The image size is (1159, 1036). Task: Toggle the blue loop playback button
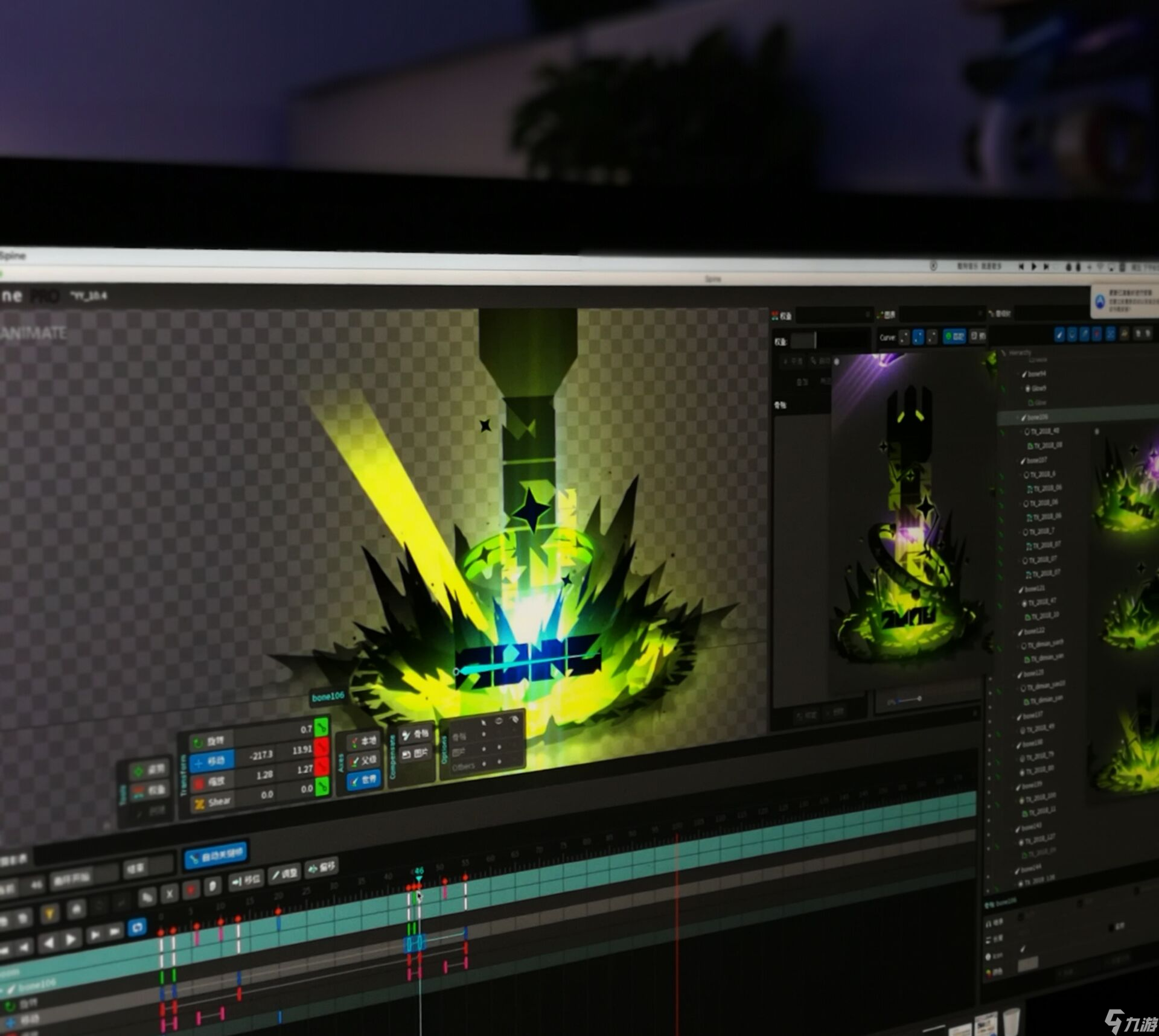(x=137, y=927)
